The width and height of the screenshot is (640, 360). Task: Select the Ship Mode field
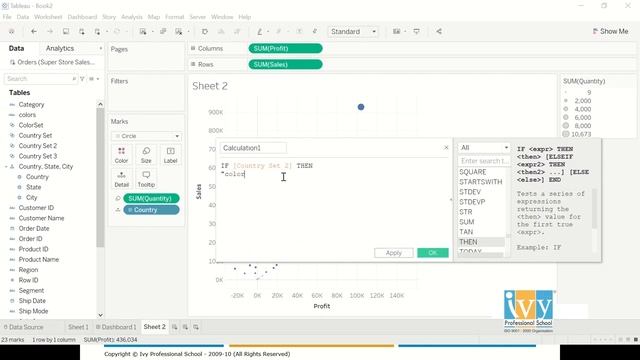point(33,311)
